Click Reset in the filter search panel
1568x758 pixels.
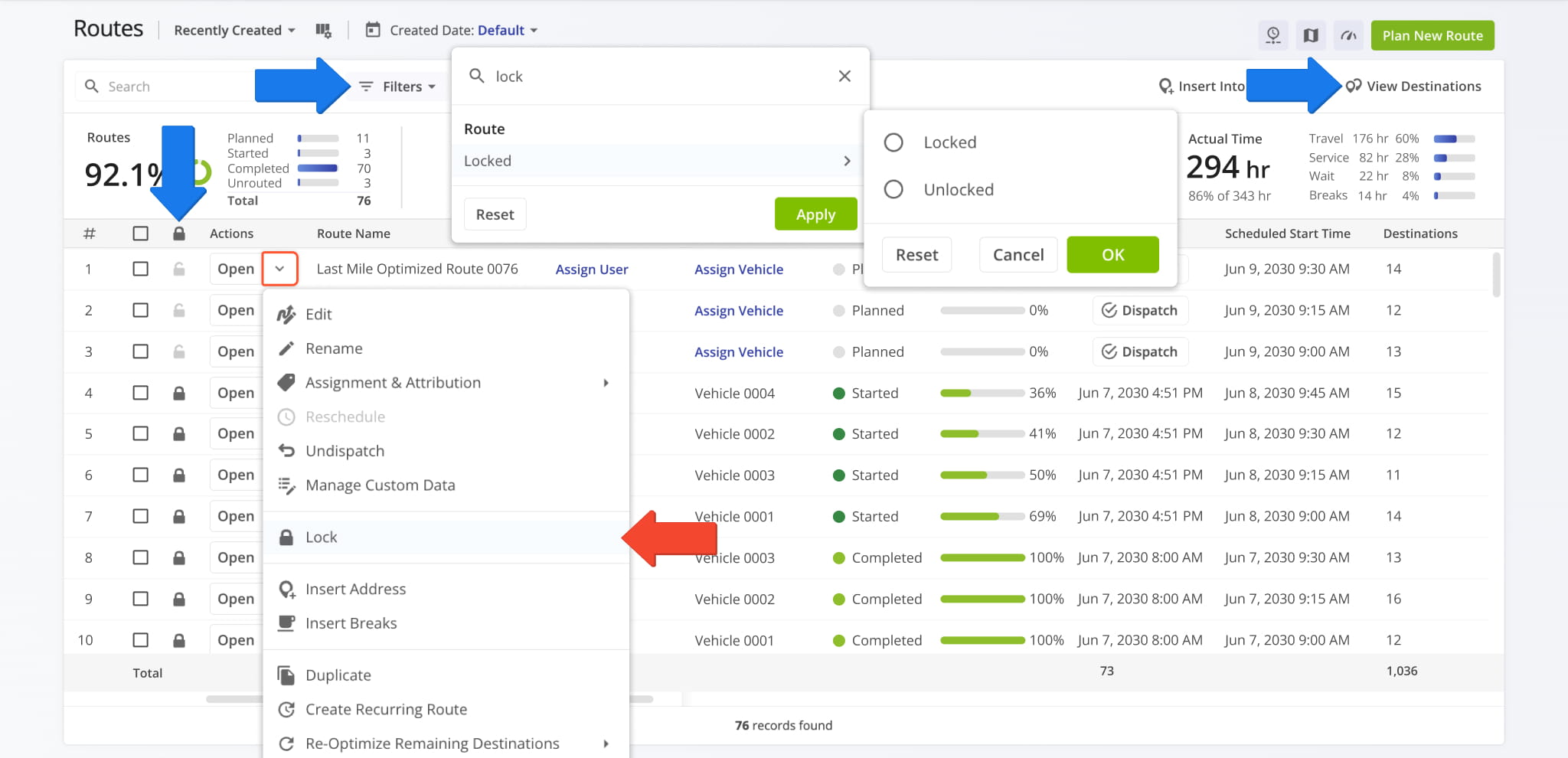pyautogui.click(x=495, y=214)
